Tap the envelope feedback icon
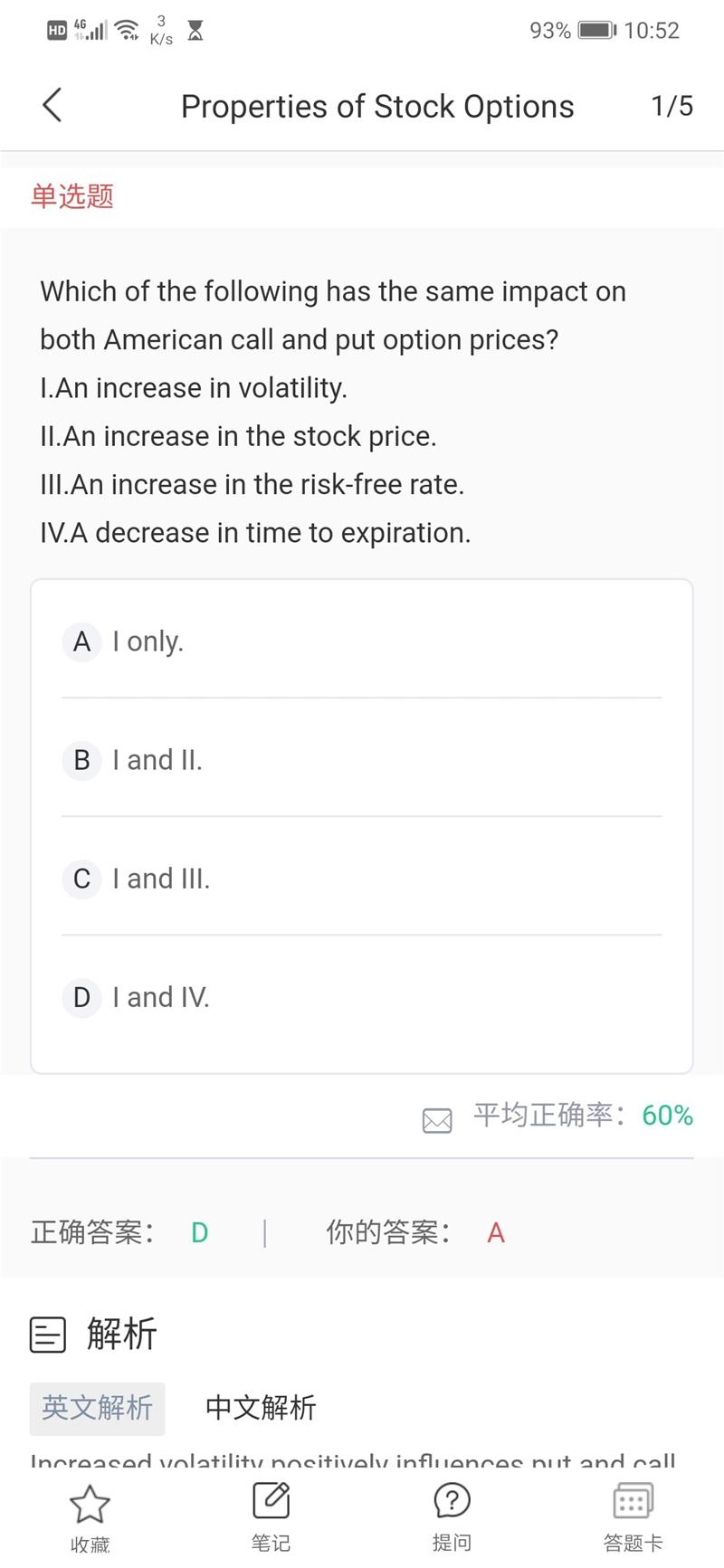 (x=437, y=1121)
